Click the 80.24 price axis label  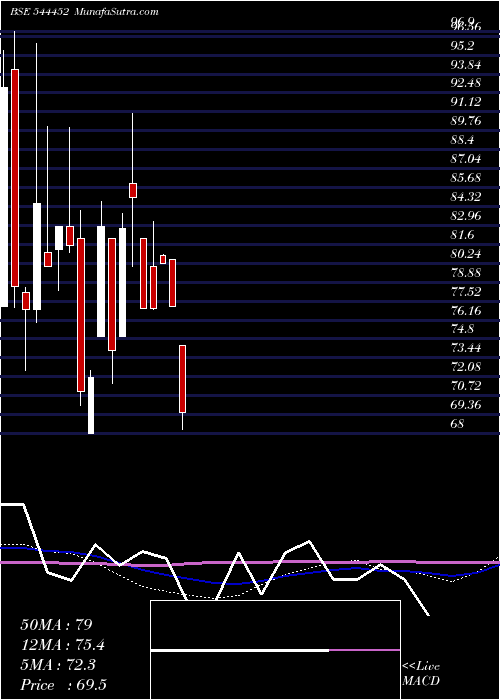[465, 254]
